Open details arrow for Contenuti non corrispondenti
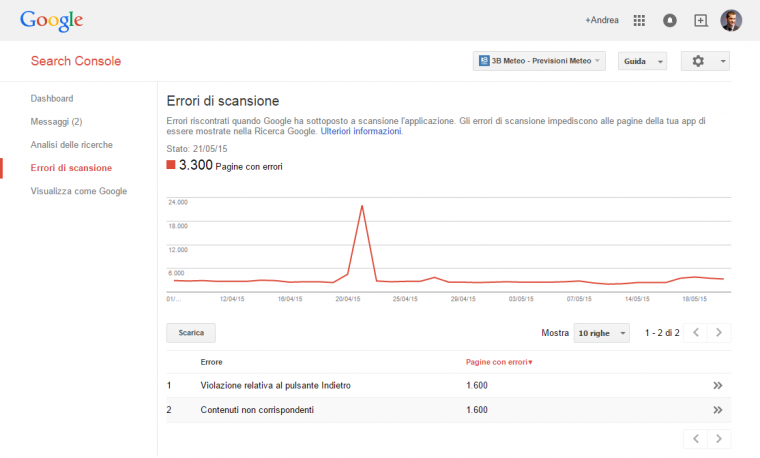The image size is (760, 458). [717, 410]
